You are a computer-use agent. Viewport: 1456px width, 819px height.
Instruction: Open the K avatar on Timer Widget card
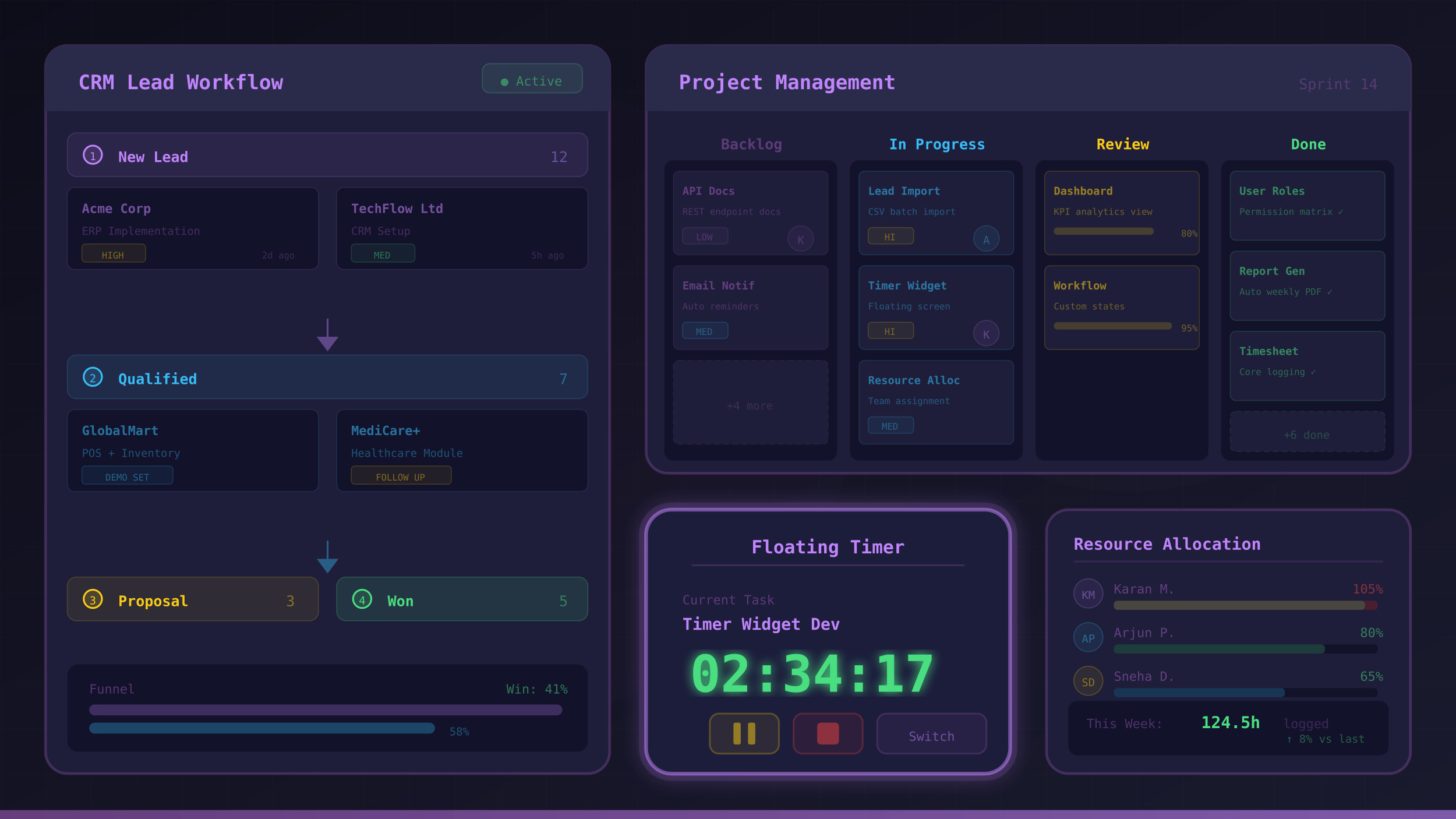(x=986, y=334)
